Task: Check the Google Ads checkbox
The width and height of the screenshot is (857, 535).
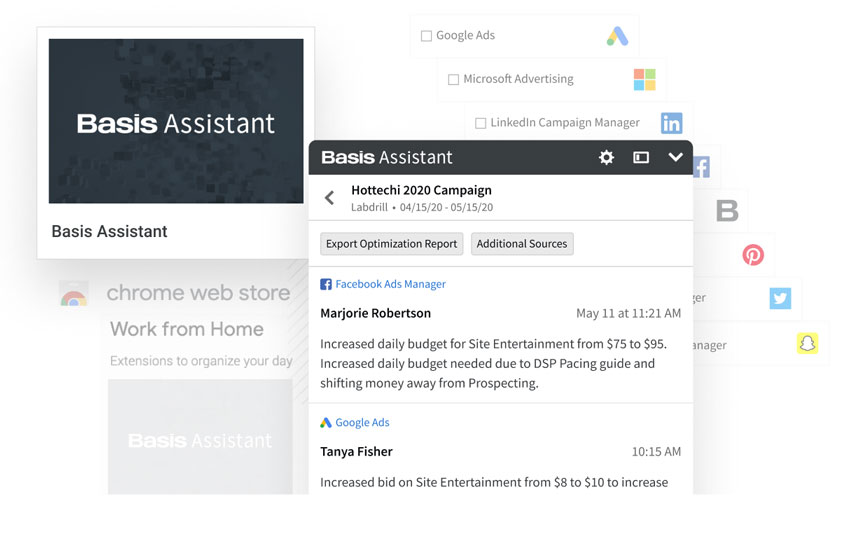Action: pos(426,36)
